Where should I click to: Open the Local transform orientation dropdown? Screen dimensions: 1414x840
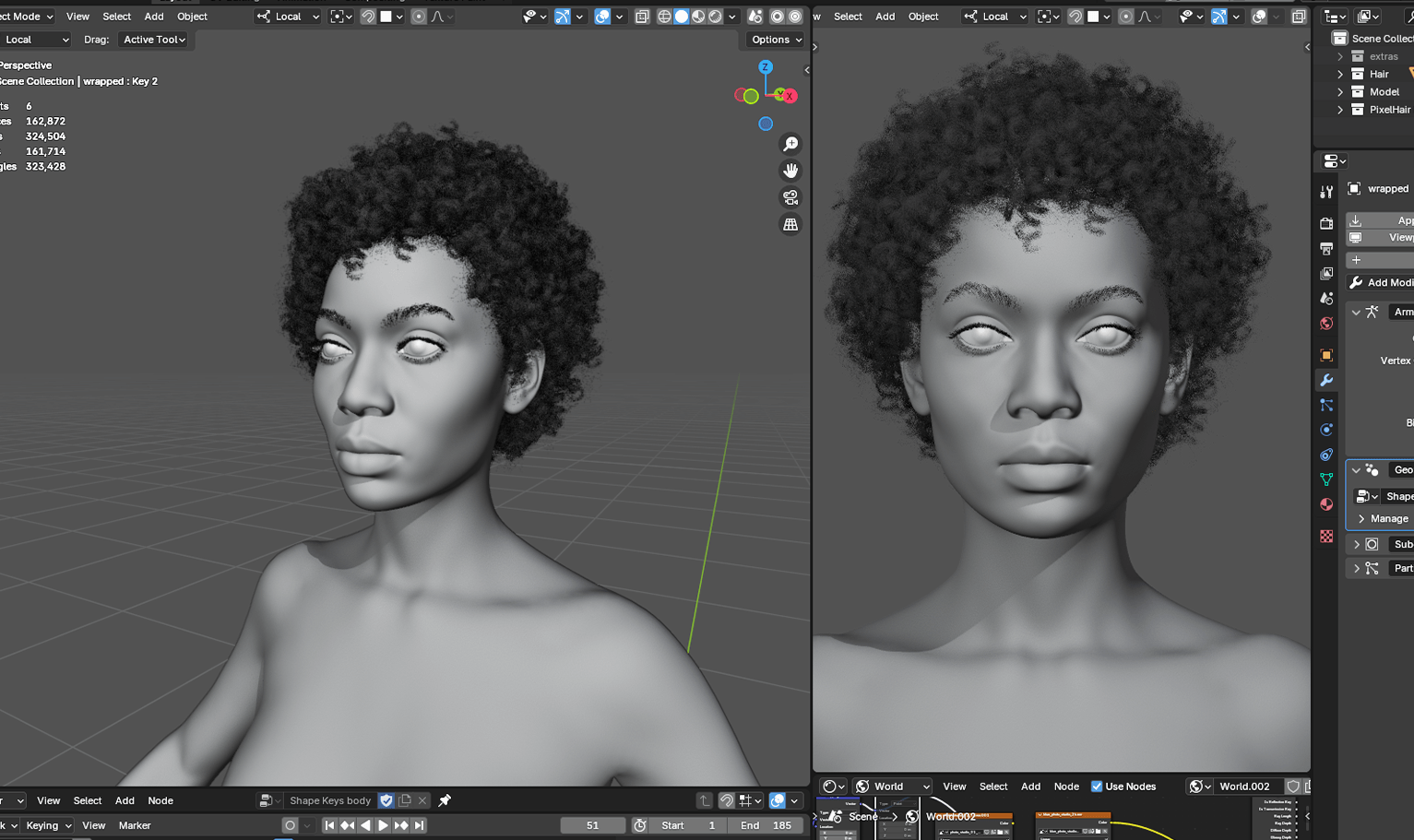coord(287,16)
